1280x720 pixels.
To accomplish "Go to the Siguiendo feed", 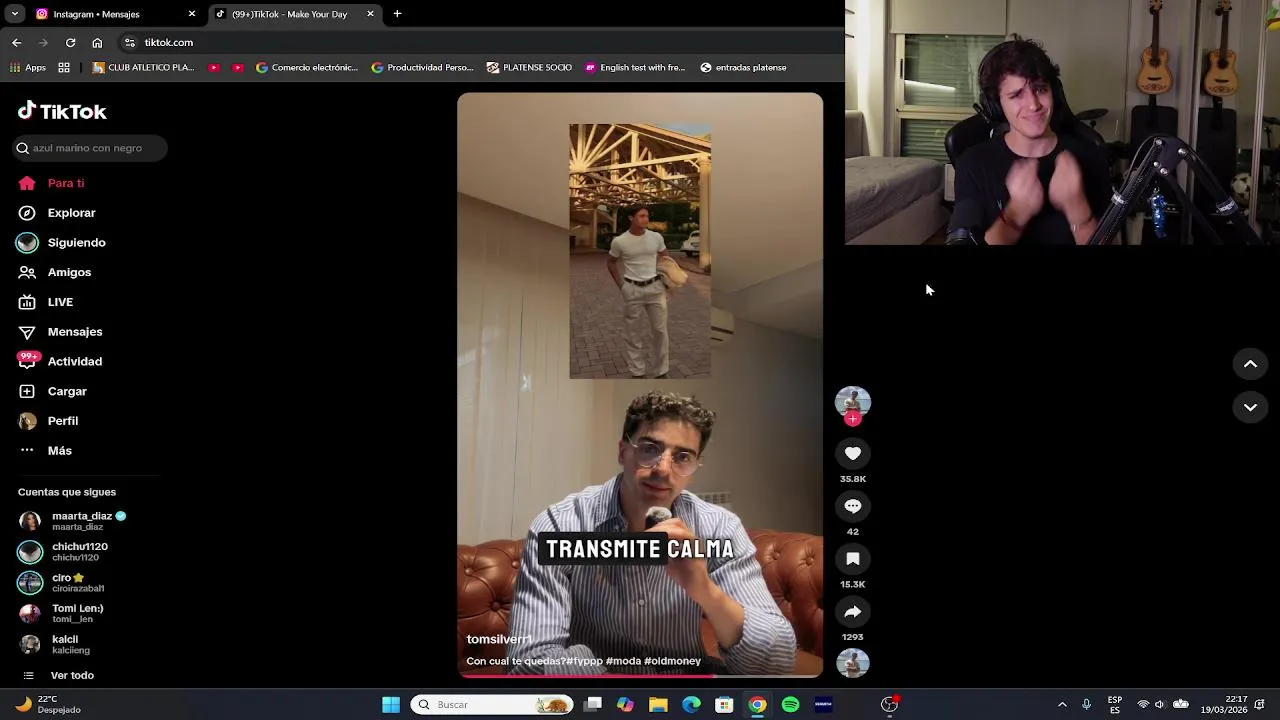I will (x=62, y=243).
